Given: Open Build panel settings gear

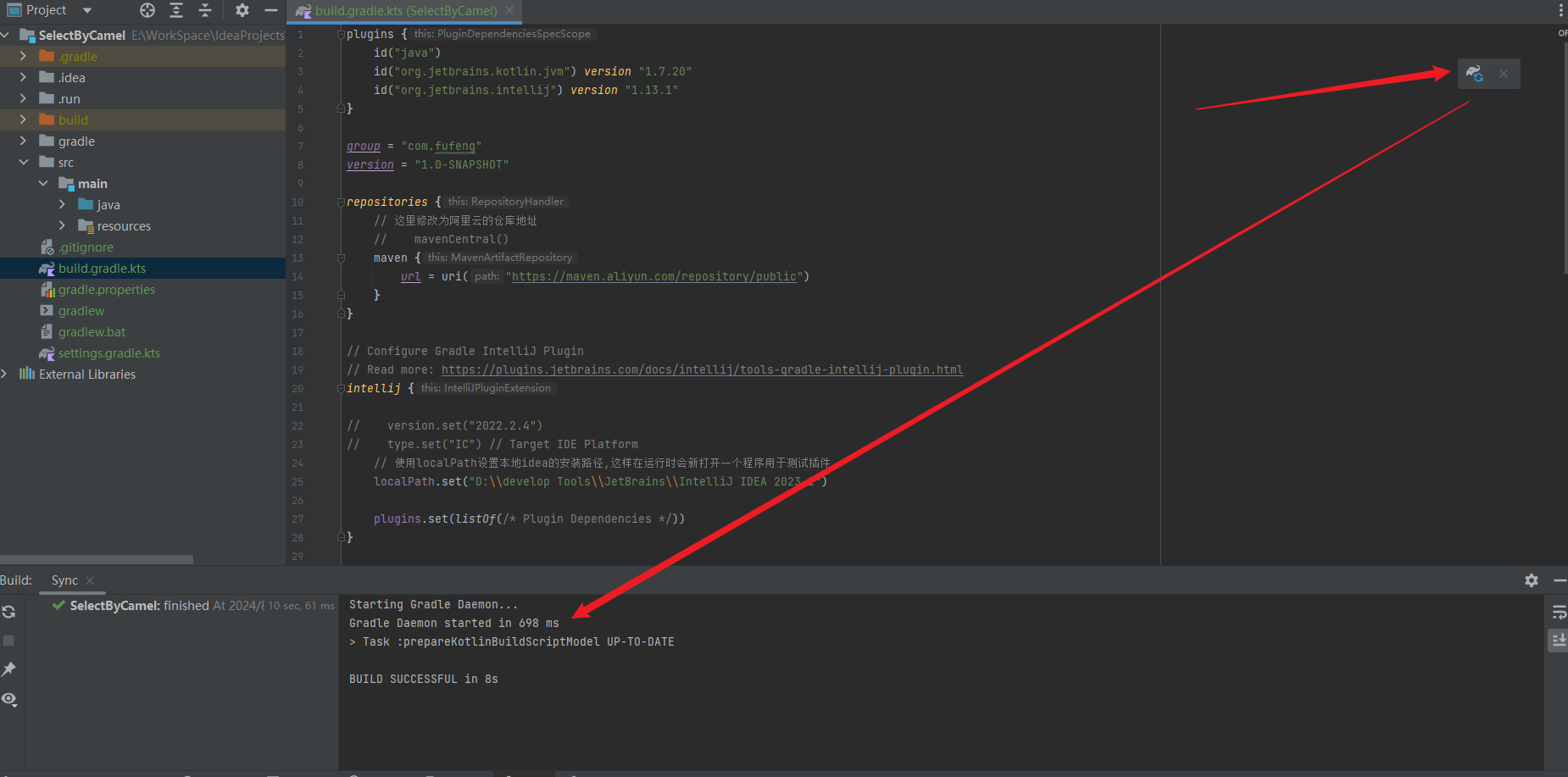Looking at the screenshot, I should [1532, 580].
